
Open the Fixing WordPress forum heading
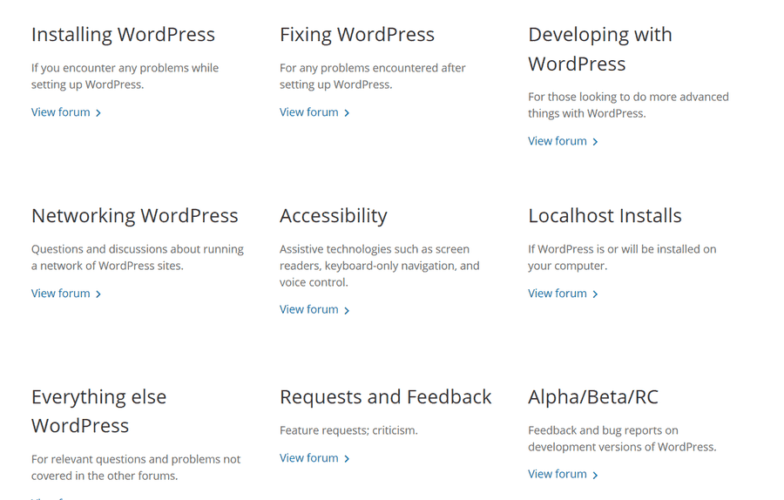[357, 35]
